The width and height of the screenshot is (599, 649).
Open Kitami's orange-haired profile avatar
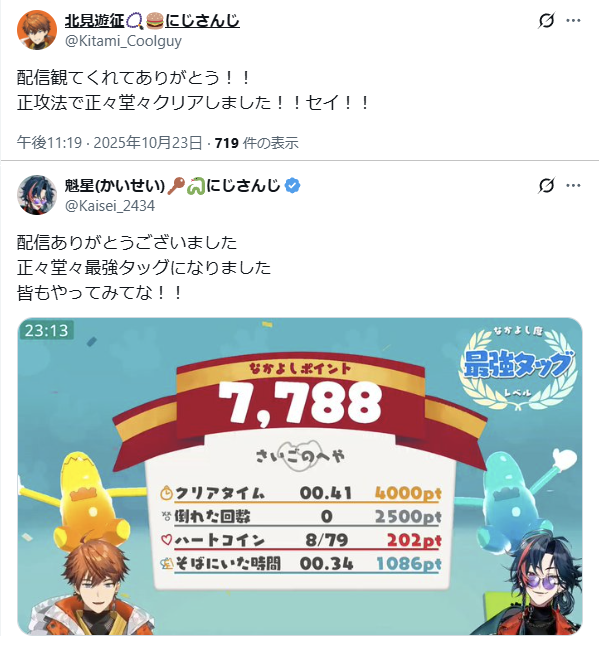pyautogui.click(x=37, y=30)
